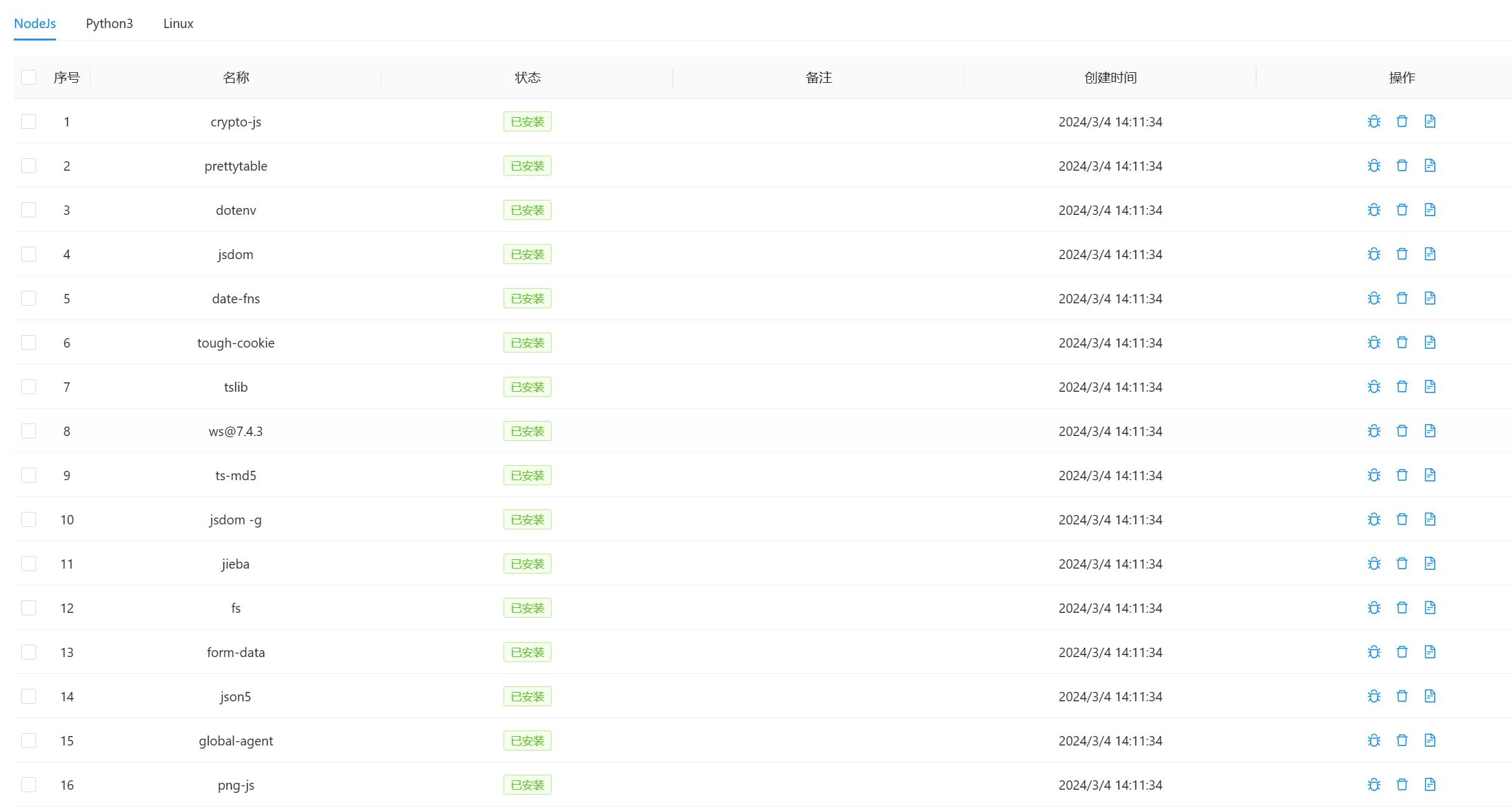The image size is (1512, 809).
Task: Open log icon in tough-cookie row
Action: [1430, 343]
